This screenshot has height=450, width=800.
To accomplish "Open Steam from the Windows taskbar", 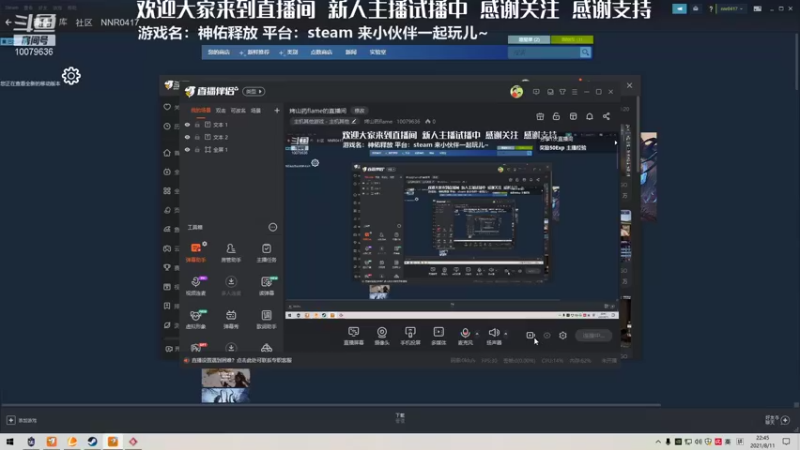I will pyautogui.click(x=92, y=441).
